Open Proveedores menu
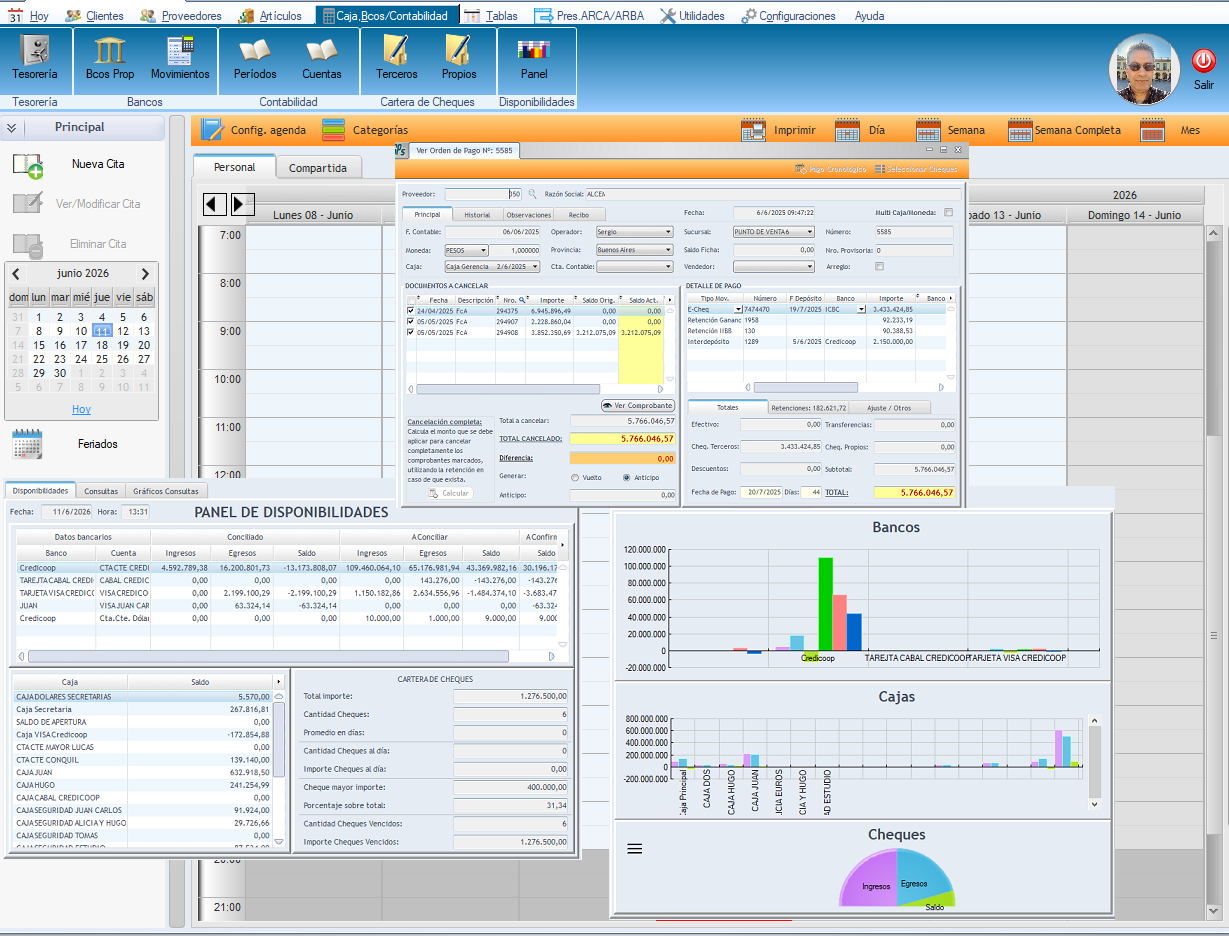The width and height of the screenshot is (1229, 936). (181, 16)
